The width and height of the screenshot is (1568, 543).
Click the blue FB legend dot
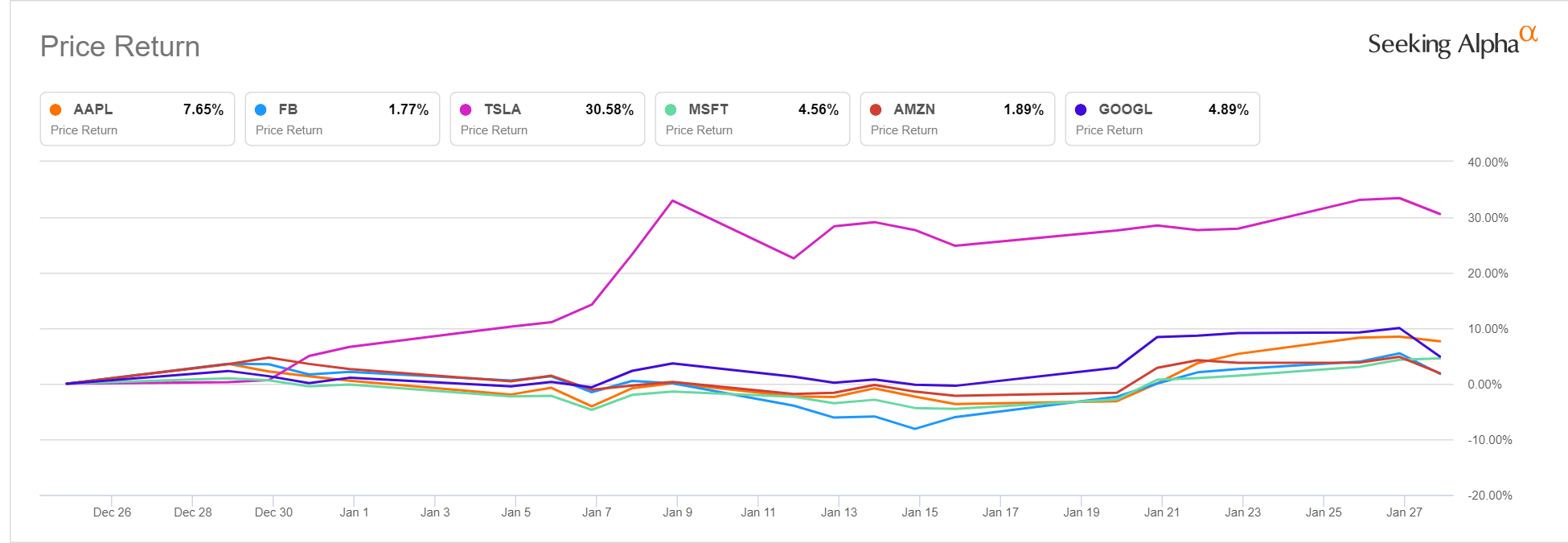(261, 110)
